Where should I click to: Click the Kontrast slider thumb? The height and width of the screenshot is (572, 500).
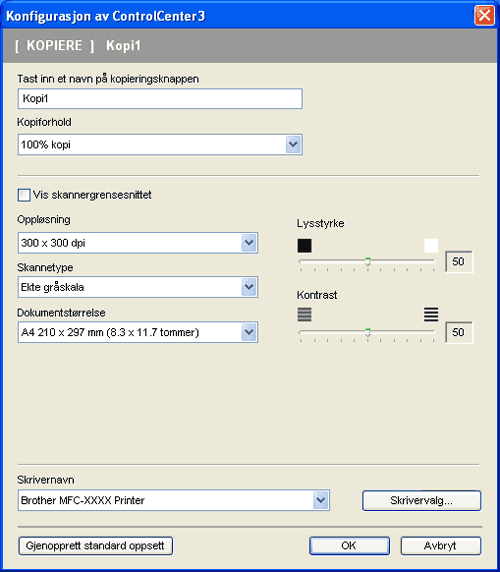[x=368, y=332]
